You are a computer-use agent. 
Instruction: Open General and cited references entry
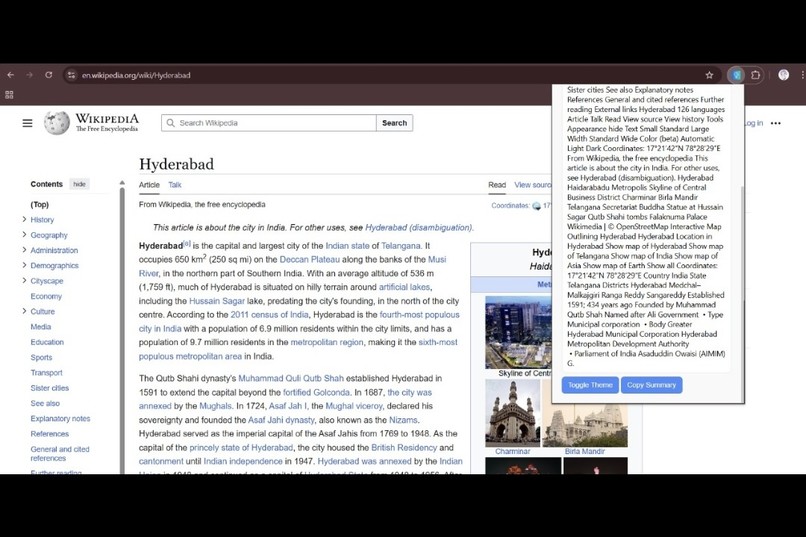[60, 454]
